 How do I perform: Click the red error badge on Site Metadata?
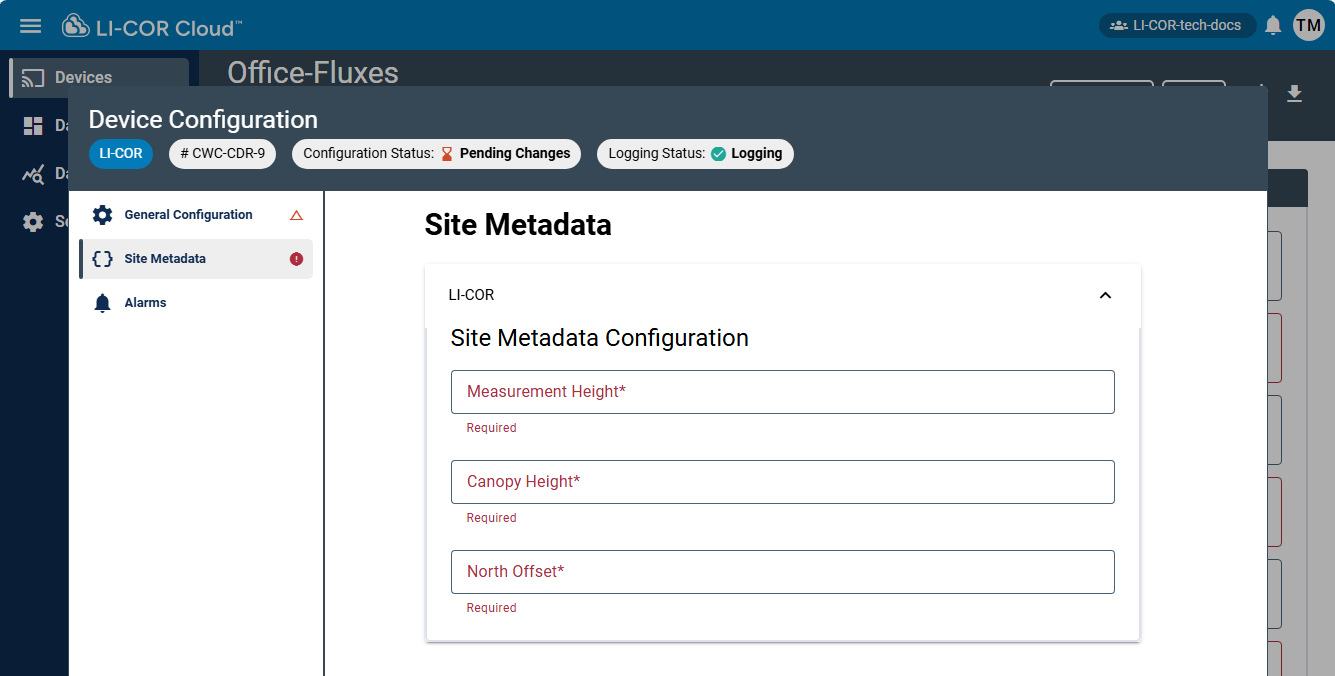(x=296, y=259)
